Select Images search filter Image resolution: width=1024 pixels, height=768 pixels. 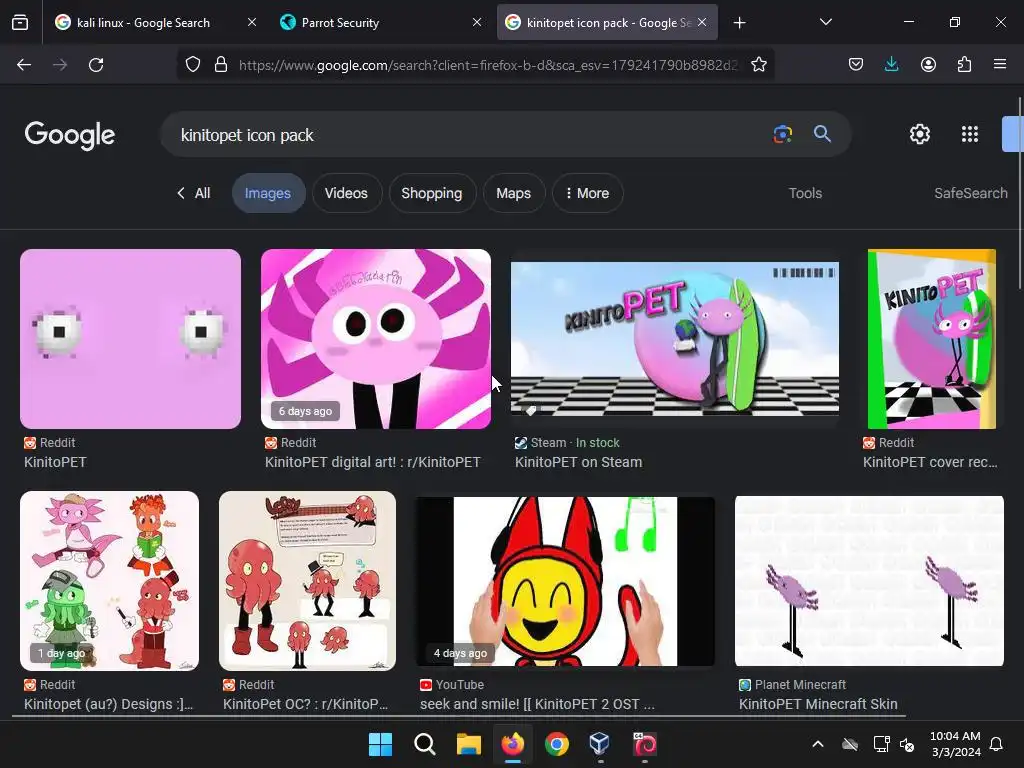coord(268,193)
